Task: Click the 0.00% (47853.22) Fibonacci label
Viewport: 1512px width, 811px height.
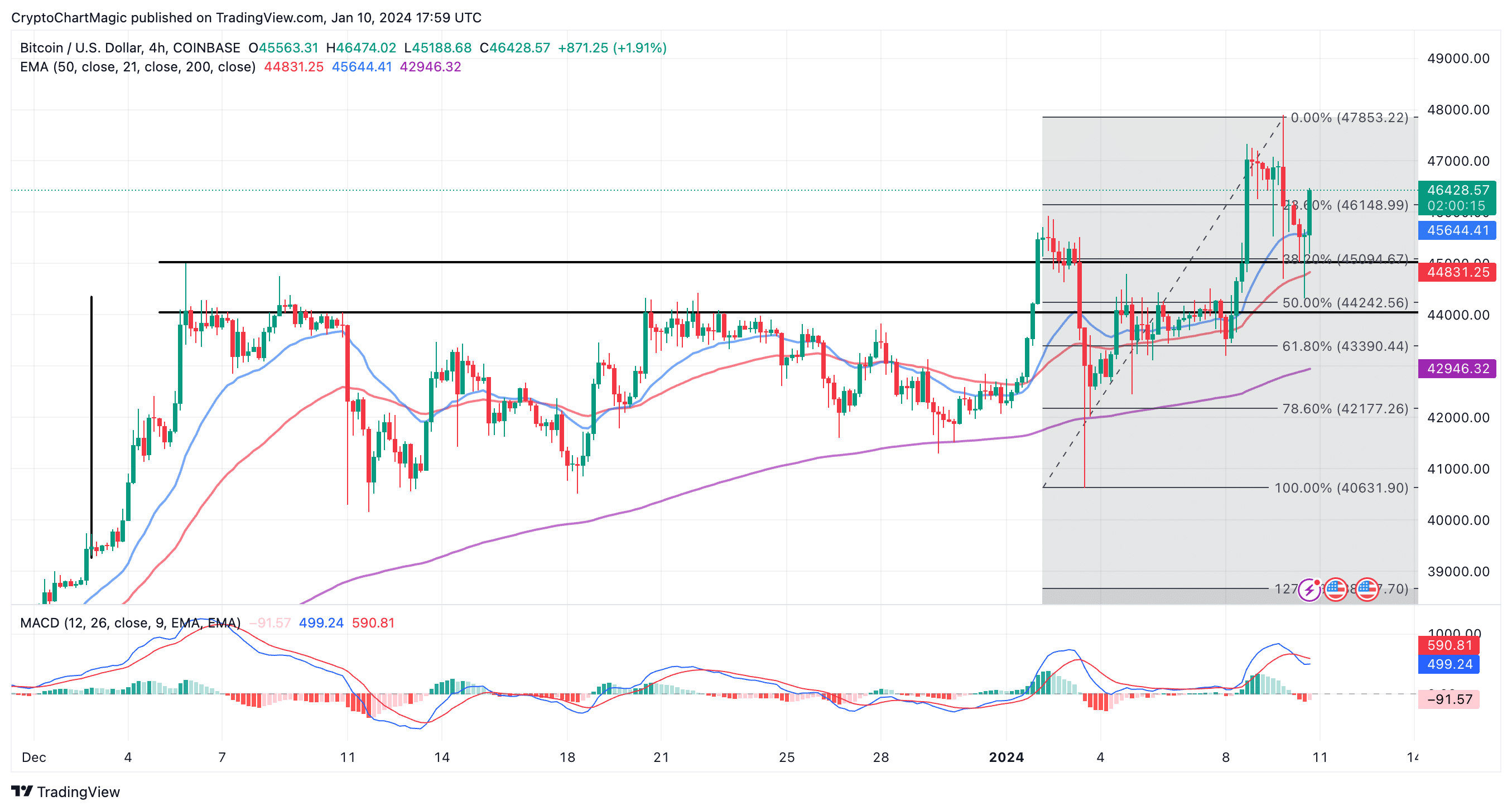Action: (1350, 117)
